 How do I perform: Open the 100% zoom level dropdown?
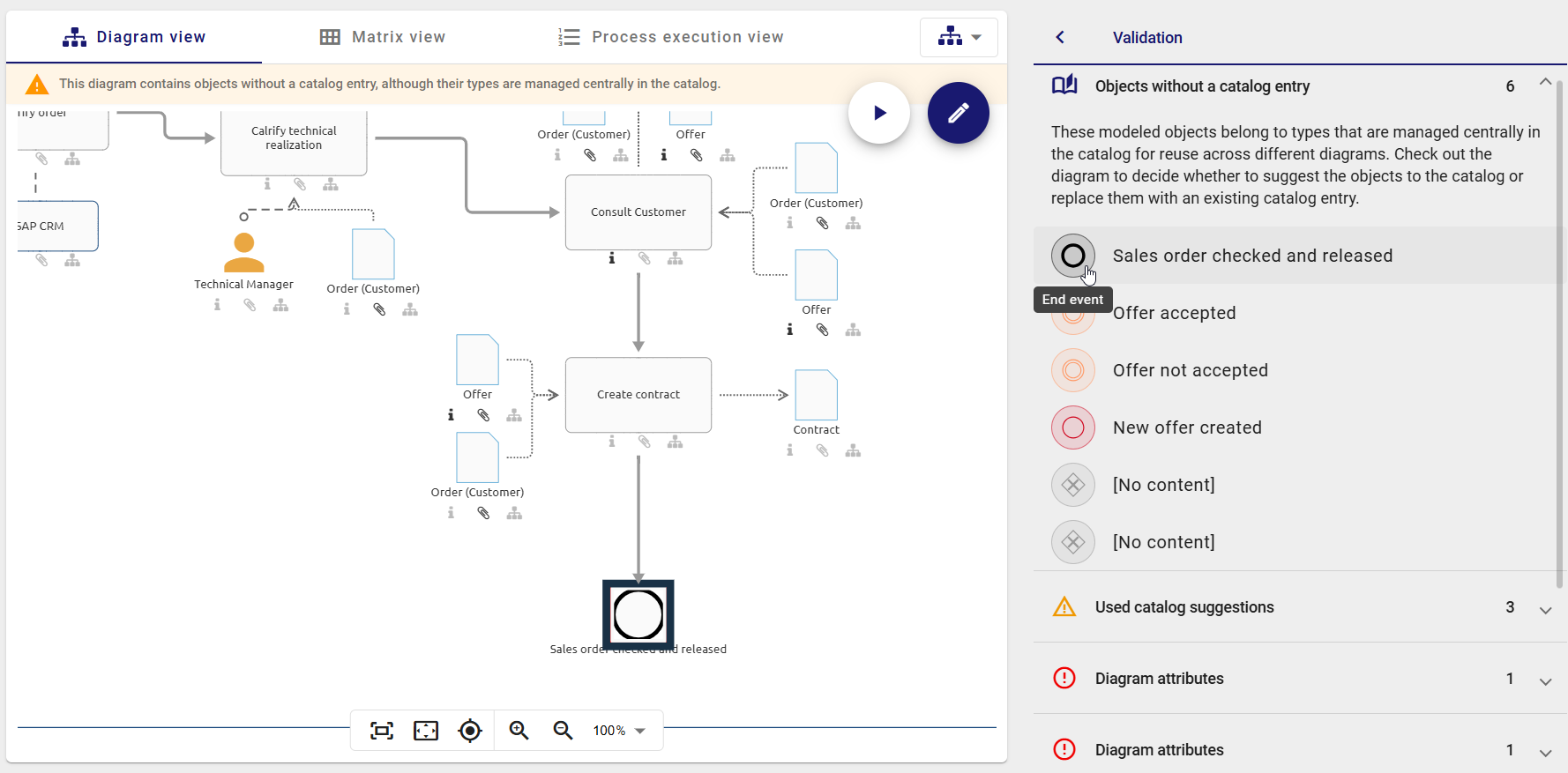tap(619, 731)
